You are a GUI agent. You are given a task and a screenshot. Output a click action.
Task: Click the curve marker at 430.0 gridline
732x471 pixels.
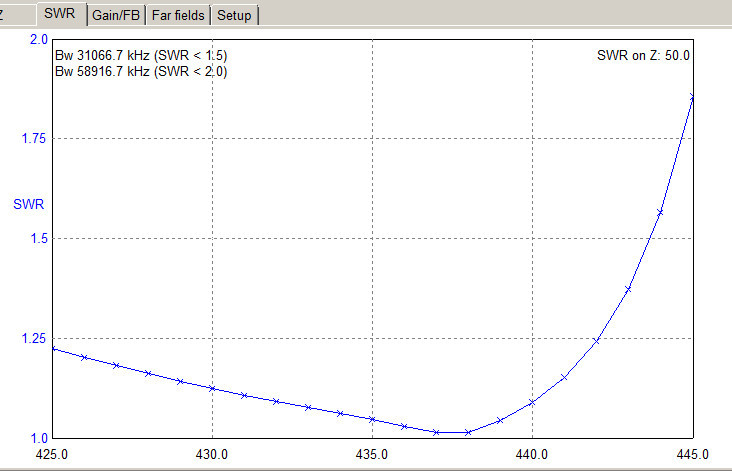212,388
